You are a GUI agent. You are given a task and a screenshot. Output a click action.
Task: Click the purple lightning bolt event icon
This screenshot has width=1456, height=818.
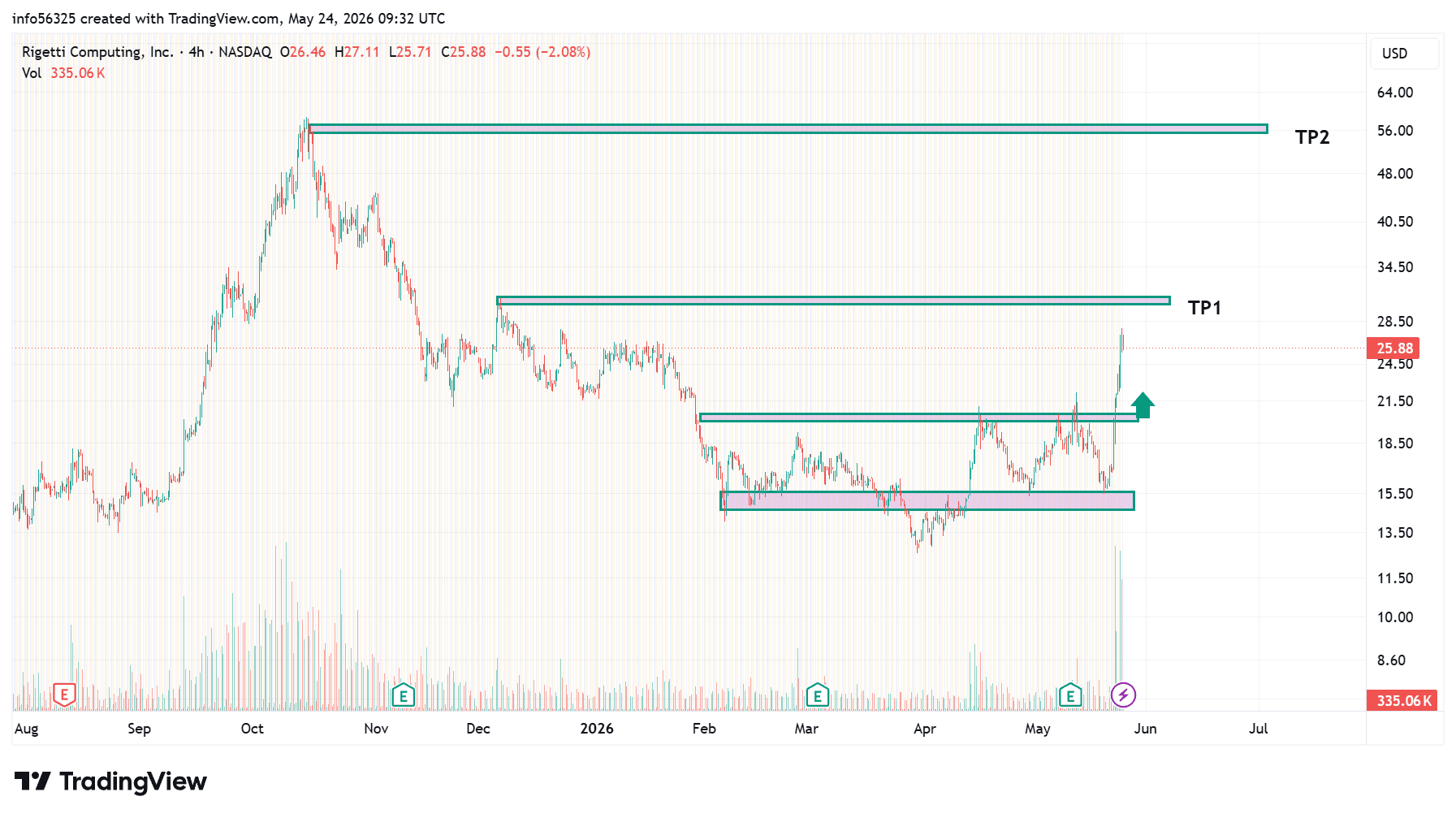click(1123, 695)
